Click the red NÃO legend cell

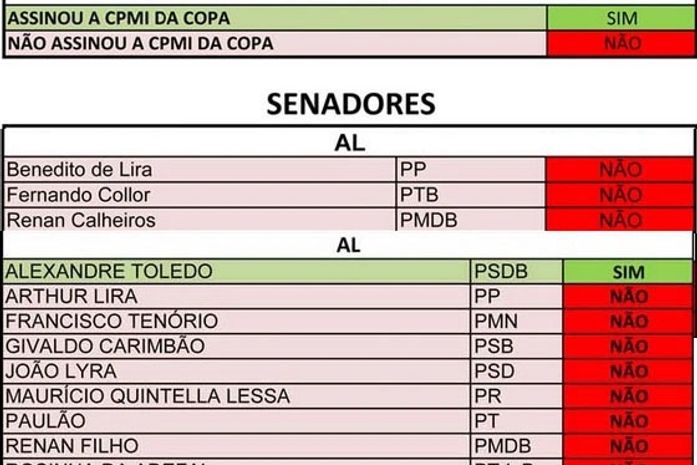pos(621,43)
